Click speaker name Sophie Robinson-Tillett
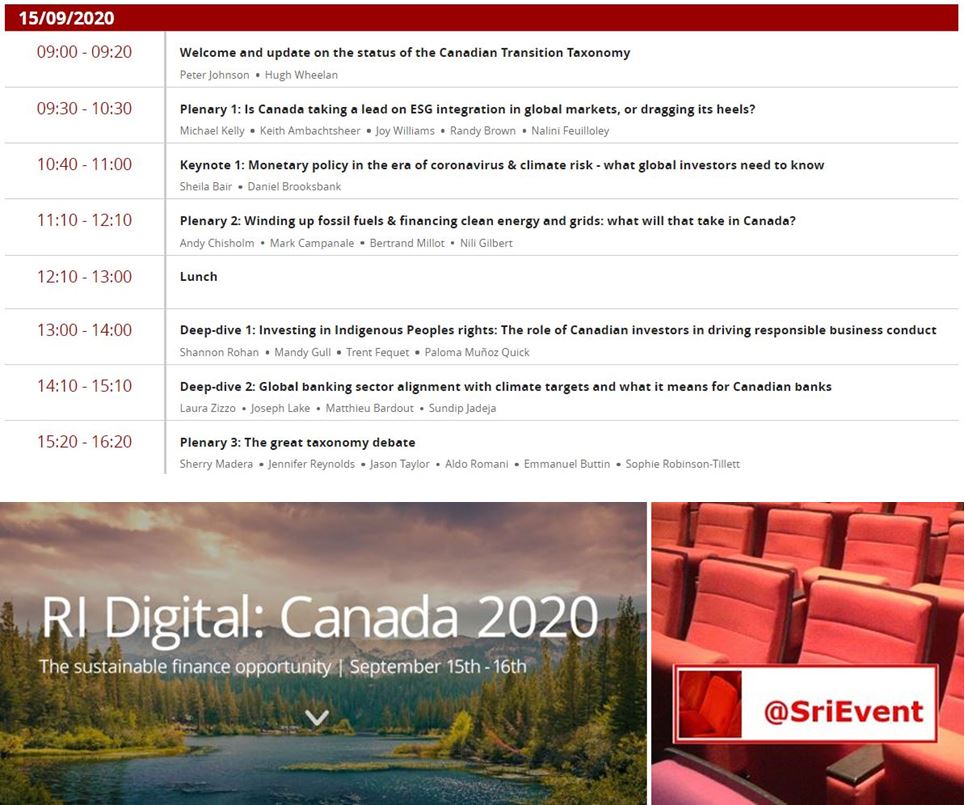Viewport: 965px width, 805px height. 683,464
